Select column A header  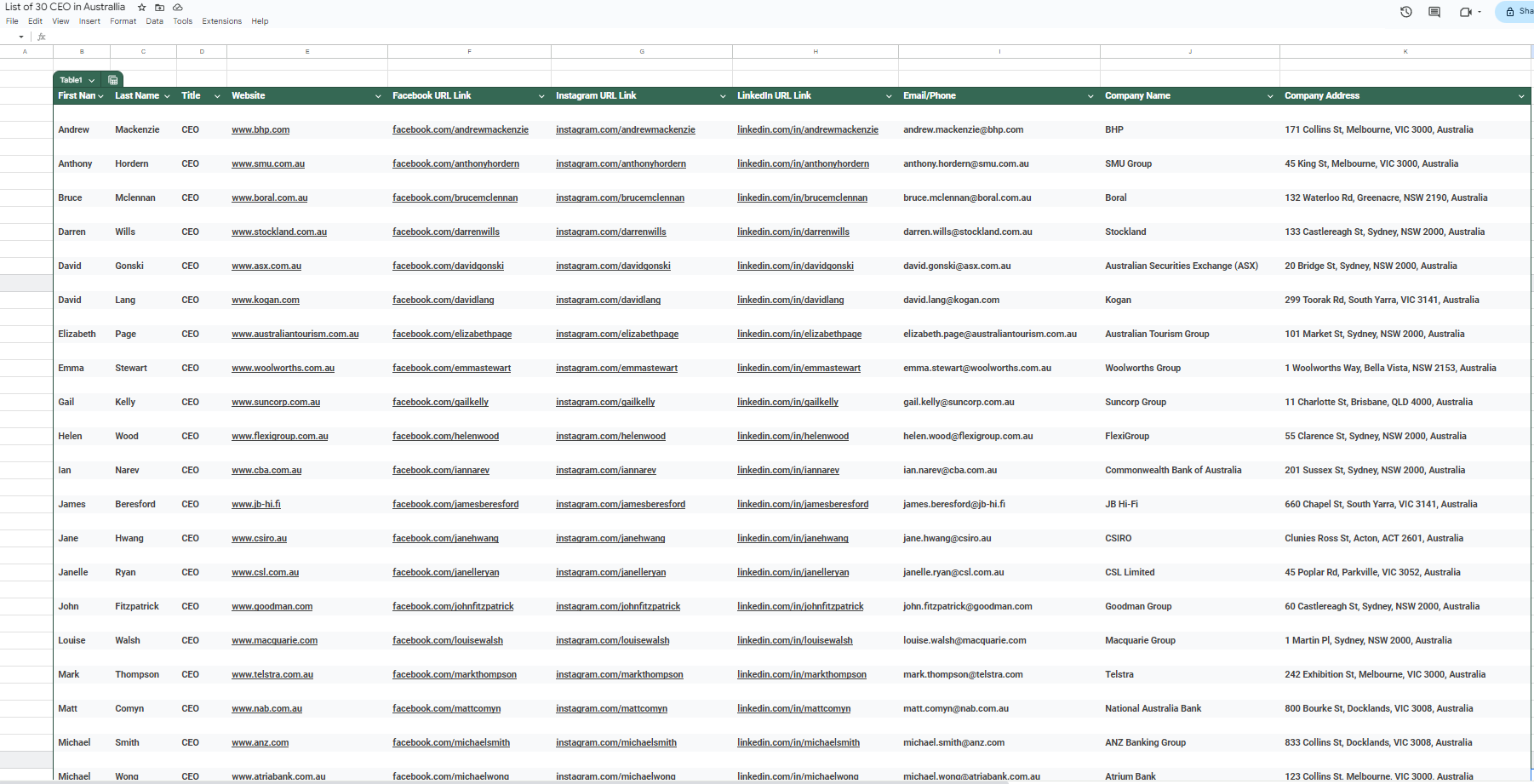26,52
